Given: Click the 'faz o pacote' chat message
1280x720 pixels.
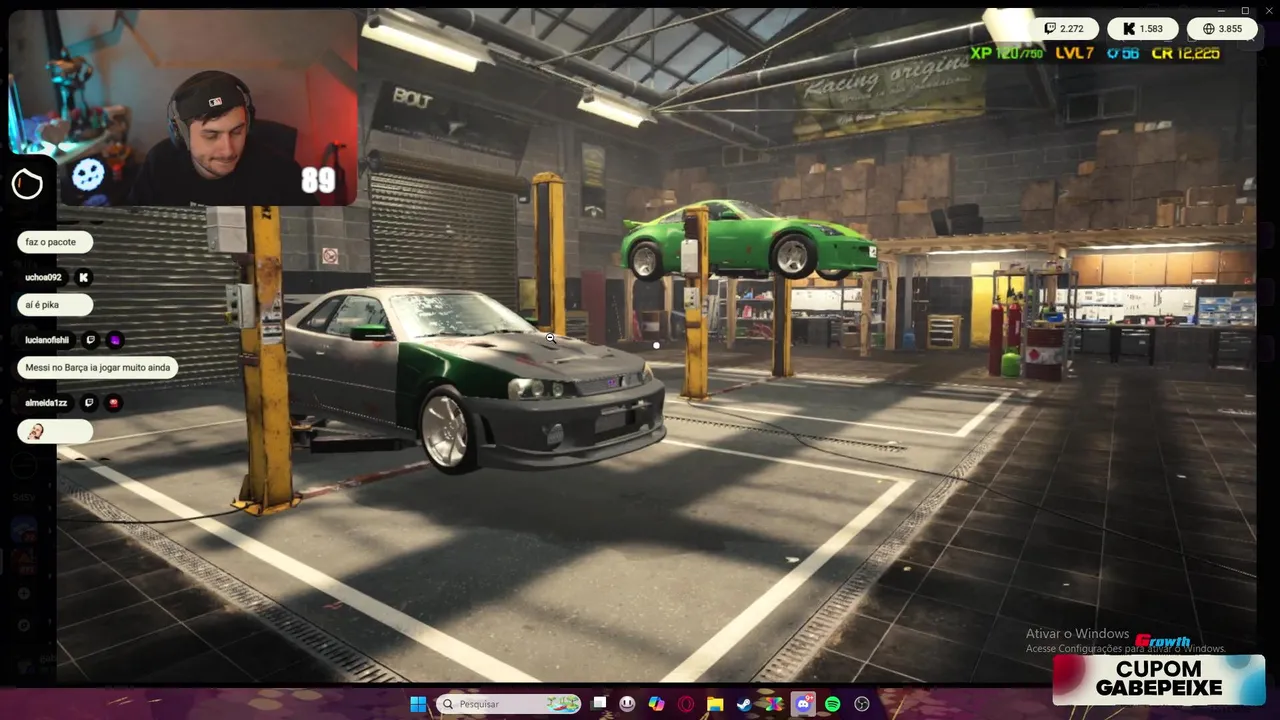Looking at the screenshot, I should [x=54, y=242].
